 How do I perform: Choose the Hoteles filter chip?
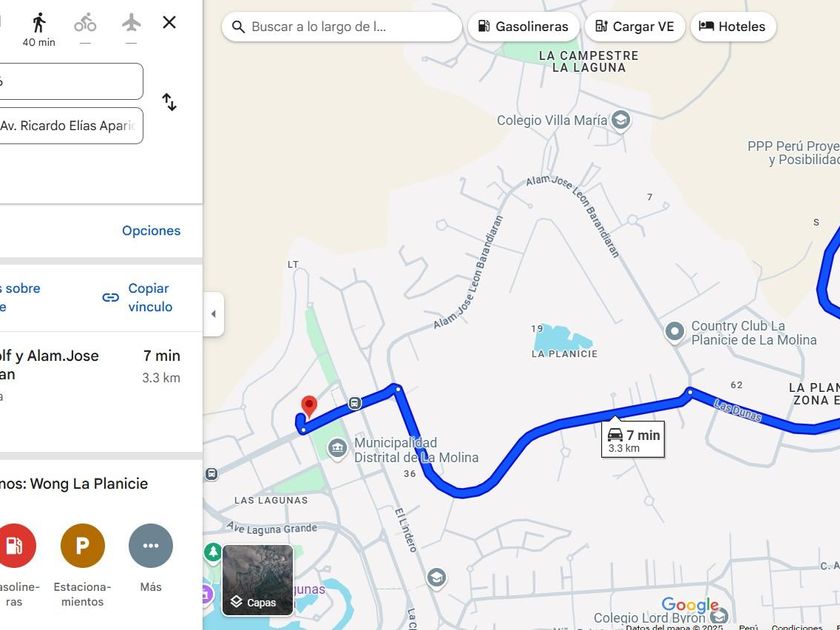733,26
